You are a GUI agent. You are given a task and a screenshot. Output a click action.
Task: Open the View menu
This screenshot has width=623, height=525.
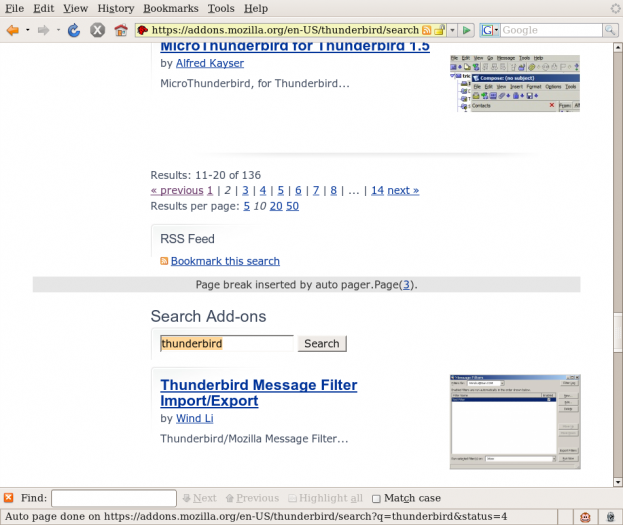(75, 8)
